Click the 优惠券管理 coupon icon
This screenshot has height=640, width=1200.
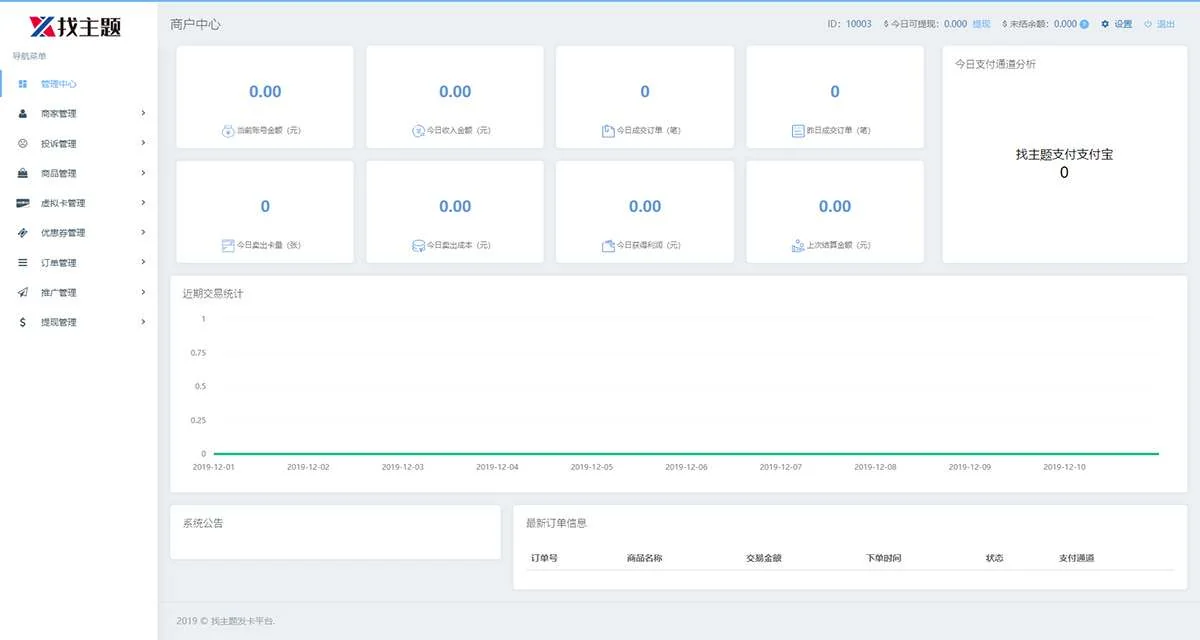23,233
